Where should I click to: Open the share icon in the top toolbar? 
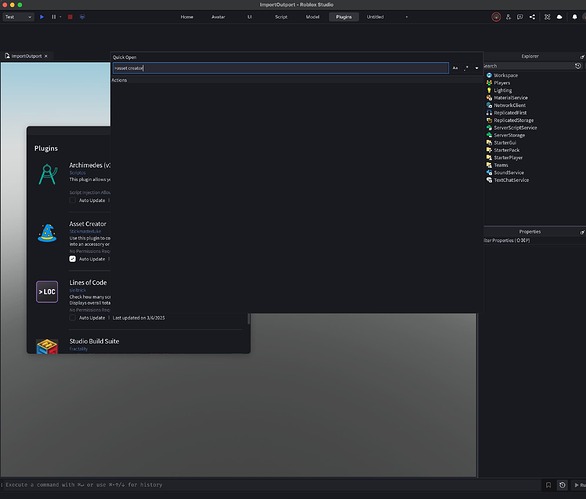pyautogui.click(x=532, y=17)
